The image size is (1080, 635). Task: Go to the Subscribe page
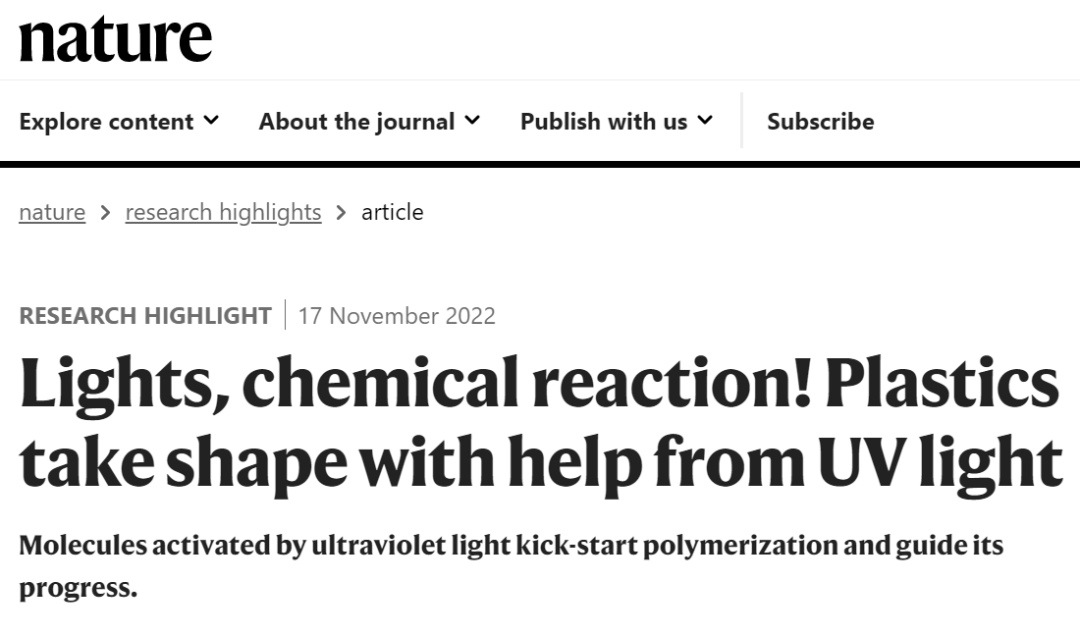click(820, 121)
